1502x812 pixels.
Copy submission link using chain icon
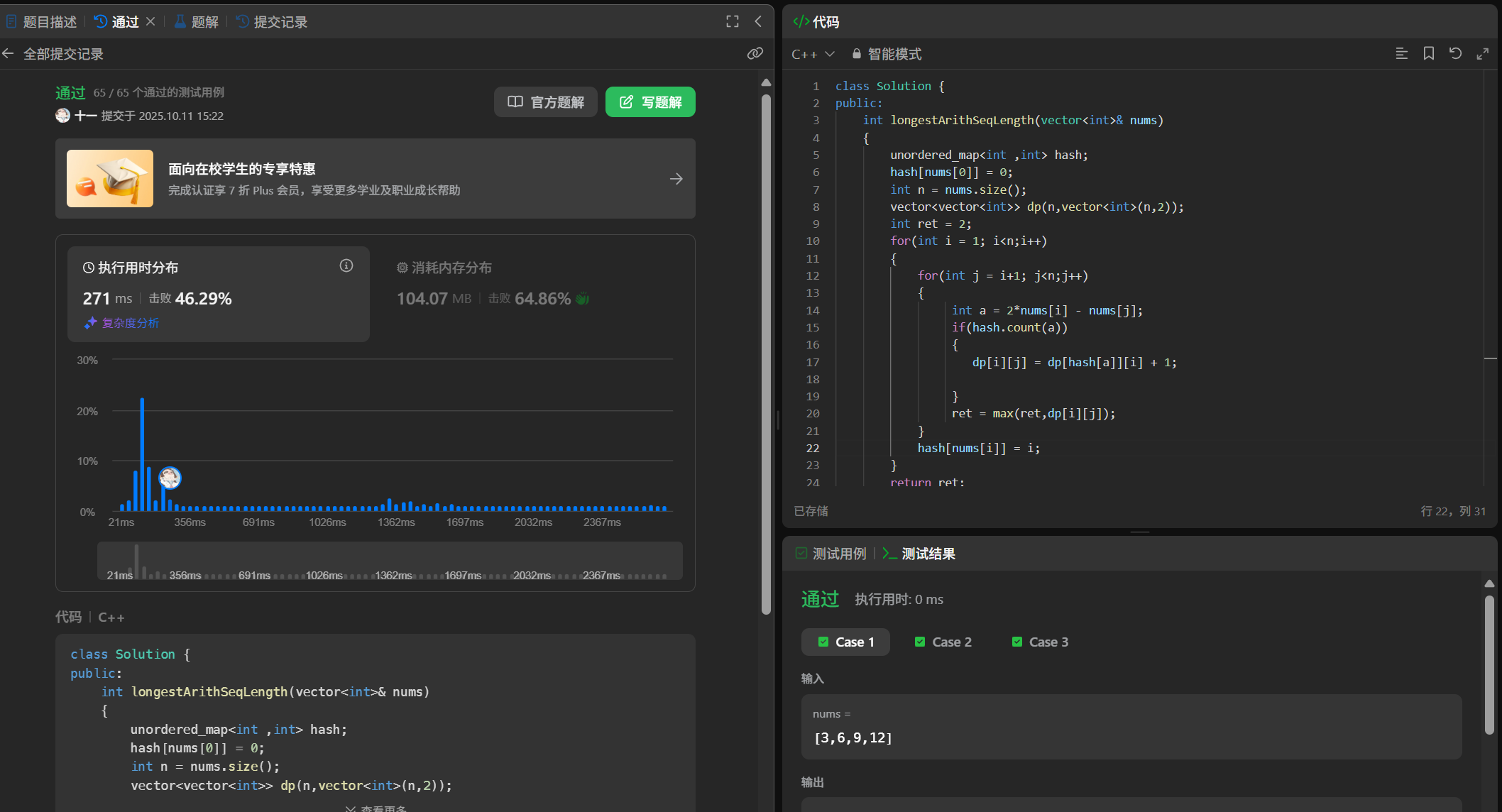pyautogui.click(x=755, y=53)
